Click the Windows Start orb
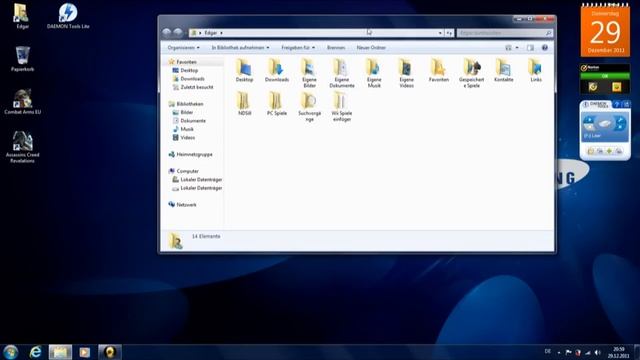This screenshot has height=360, width=640. tap(11, 352)
